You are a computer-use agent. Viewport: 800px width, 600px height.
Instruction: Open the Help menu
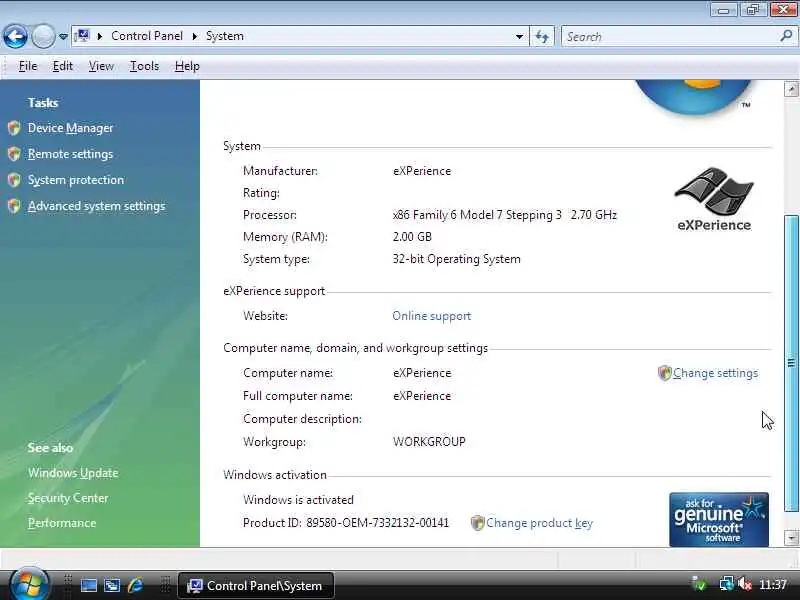[x=187, y=66]
